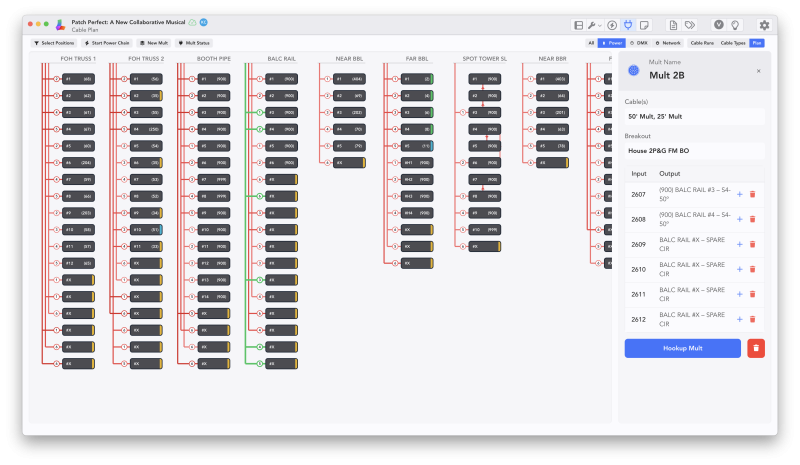The height and width of the screenshot is (465, 800).
Task: Delete output row 2610 with trash icon
Action: pos(752,270)
